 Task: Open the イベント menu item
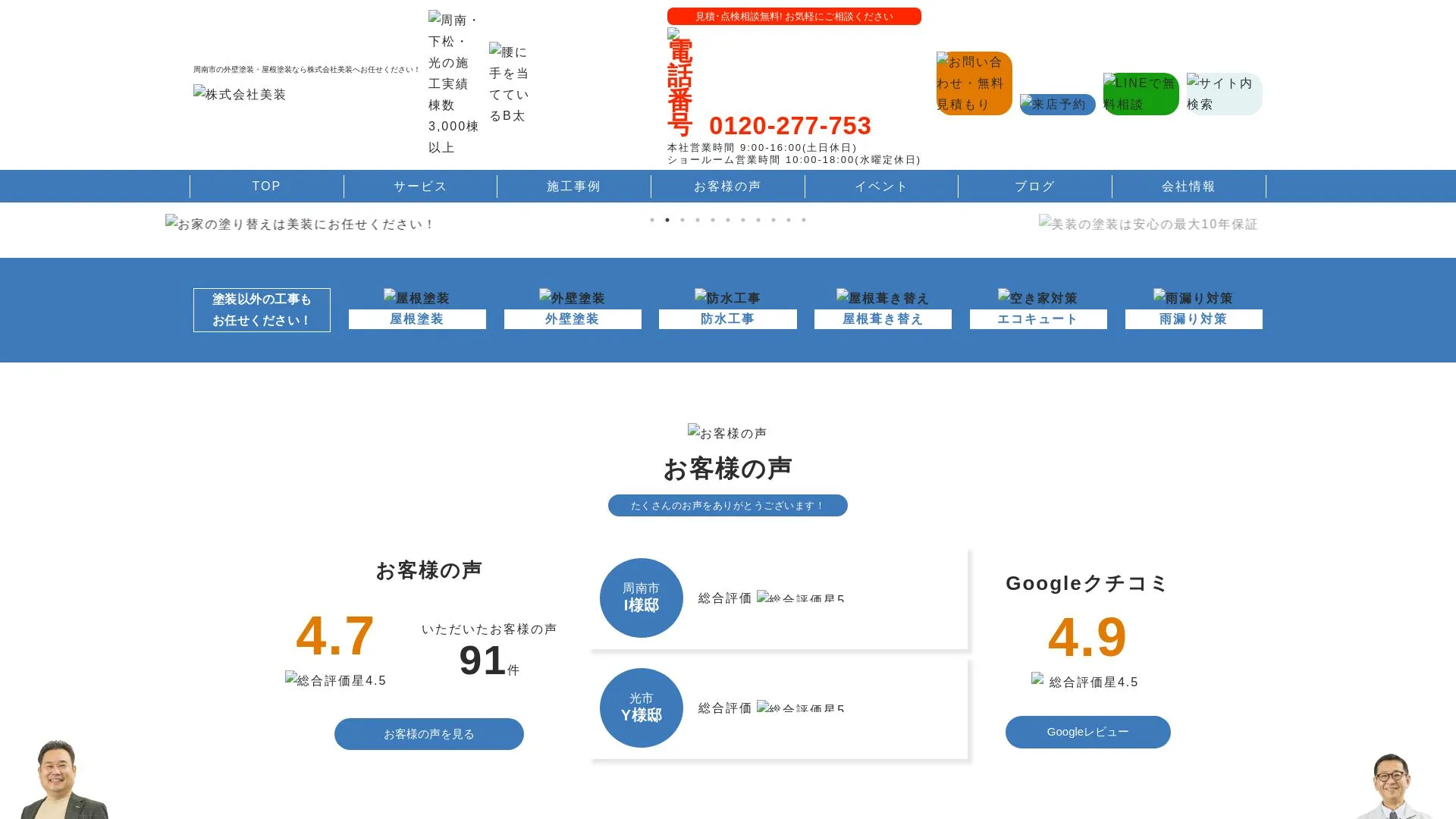point(881,187)
